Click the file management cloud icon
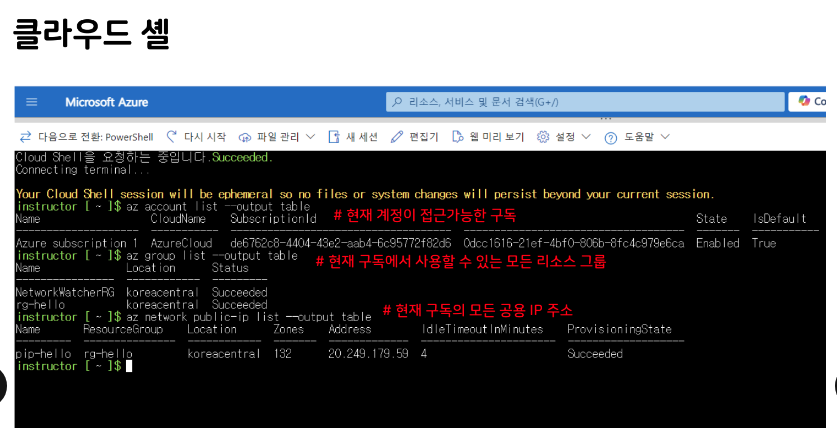Image resolution: width=837 pixels, height=444 pixels. pos(244,138)
